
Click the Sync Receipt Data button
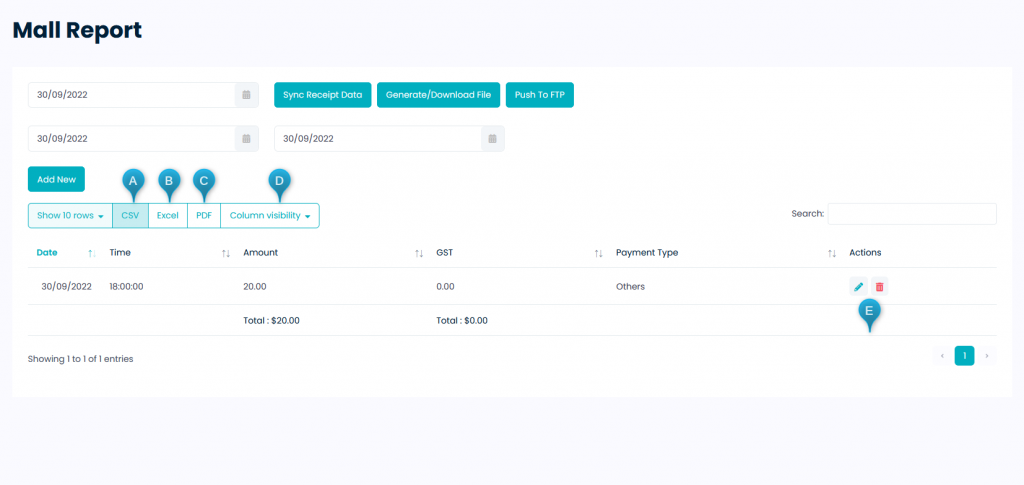tap(323, 95)
